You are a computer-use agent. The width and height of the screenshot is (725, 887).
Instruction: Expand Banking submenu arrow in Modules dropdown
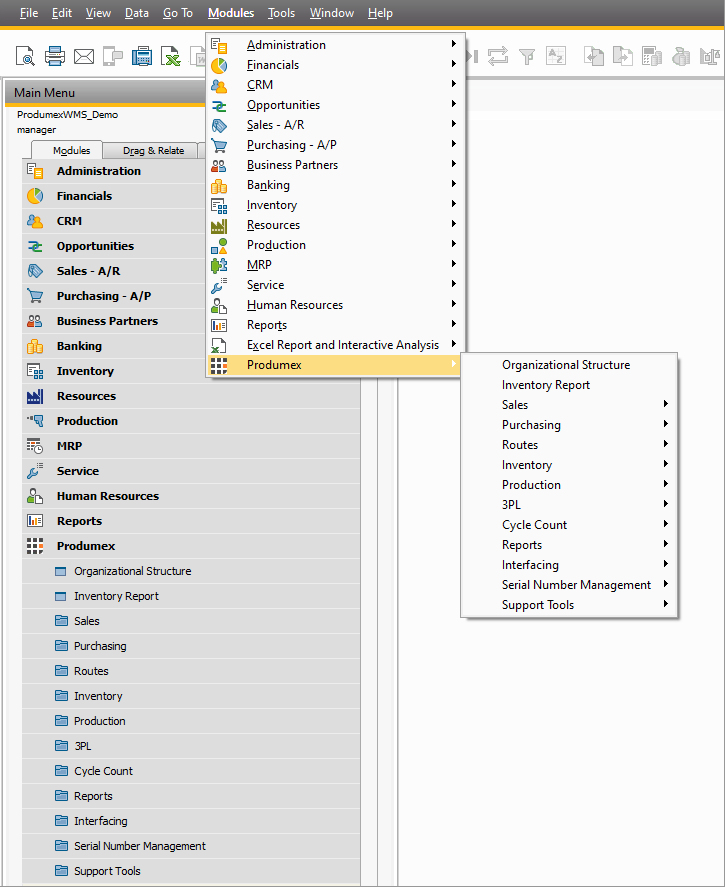454,184
